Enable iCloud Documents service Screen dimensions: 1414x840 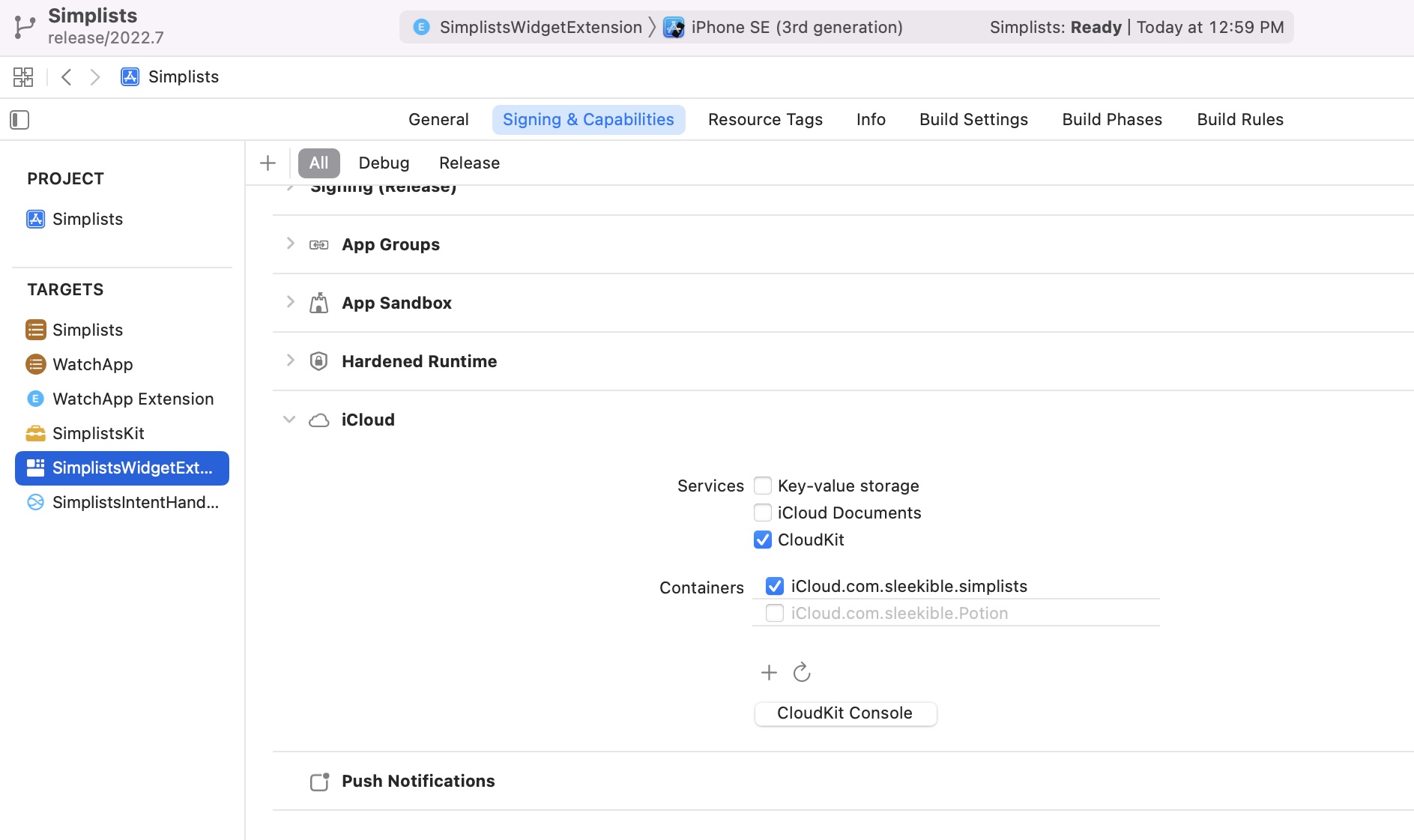pos(763,513)
